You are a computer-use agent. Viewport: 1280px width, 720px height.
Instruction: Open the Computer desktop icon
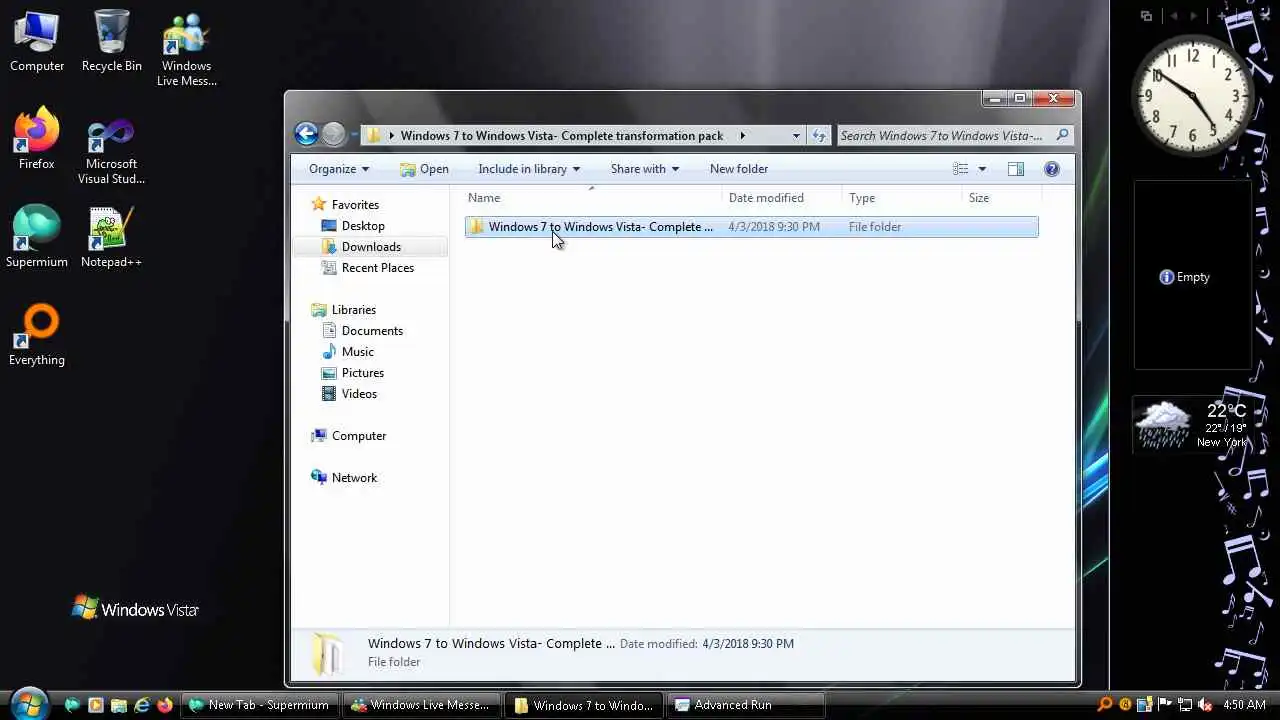pyautogui.click(x=37, y=41)
